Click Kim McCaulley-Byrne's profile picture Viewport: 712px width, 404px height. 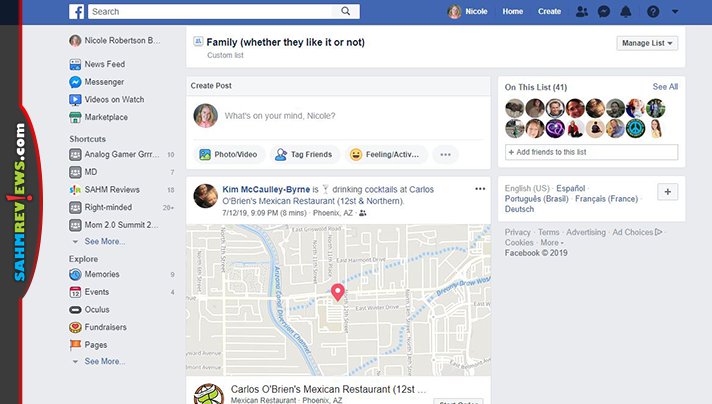click(206, 196)
